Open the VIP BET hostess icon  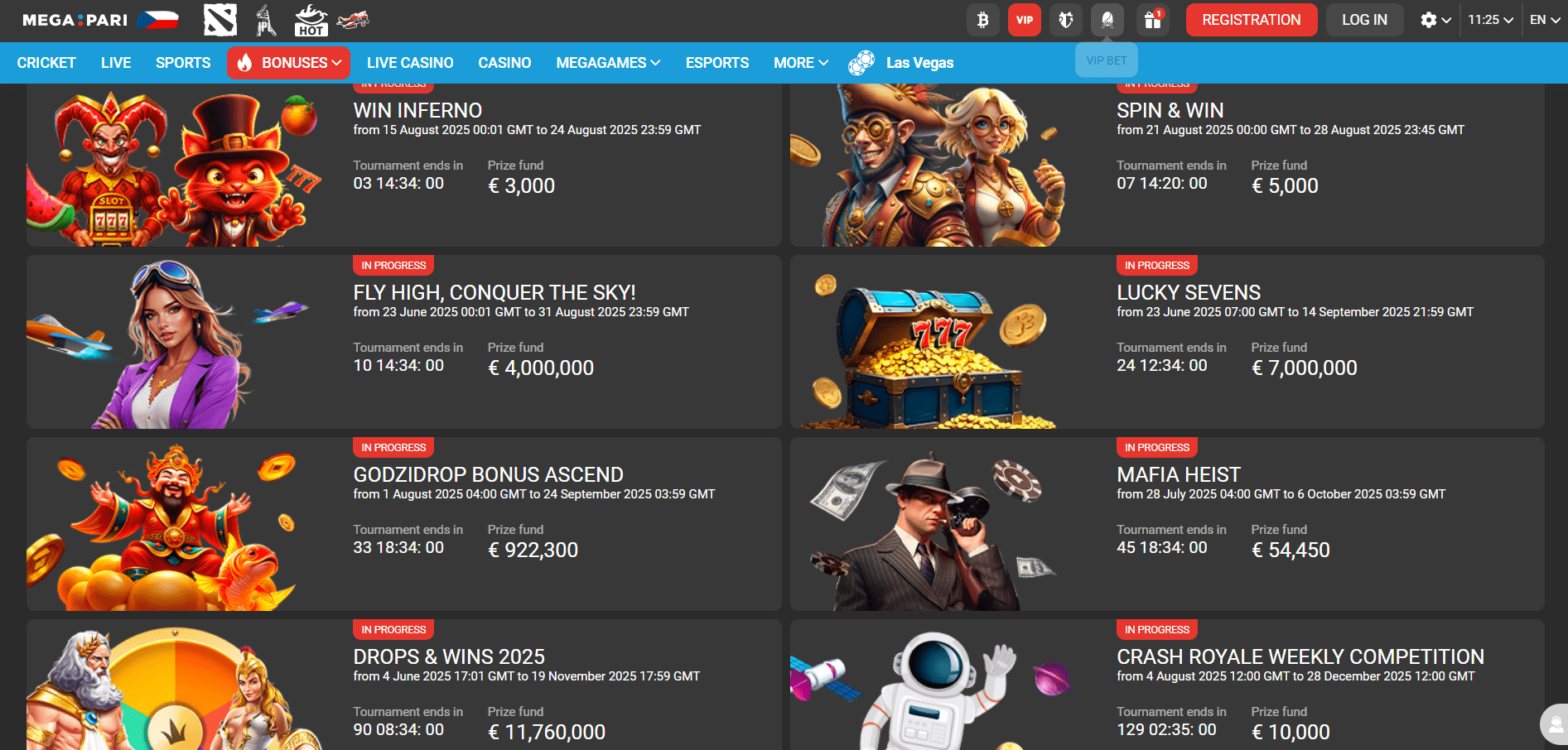click(x=1107, y=20)
